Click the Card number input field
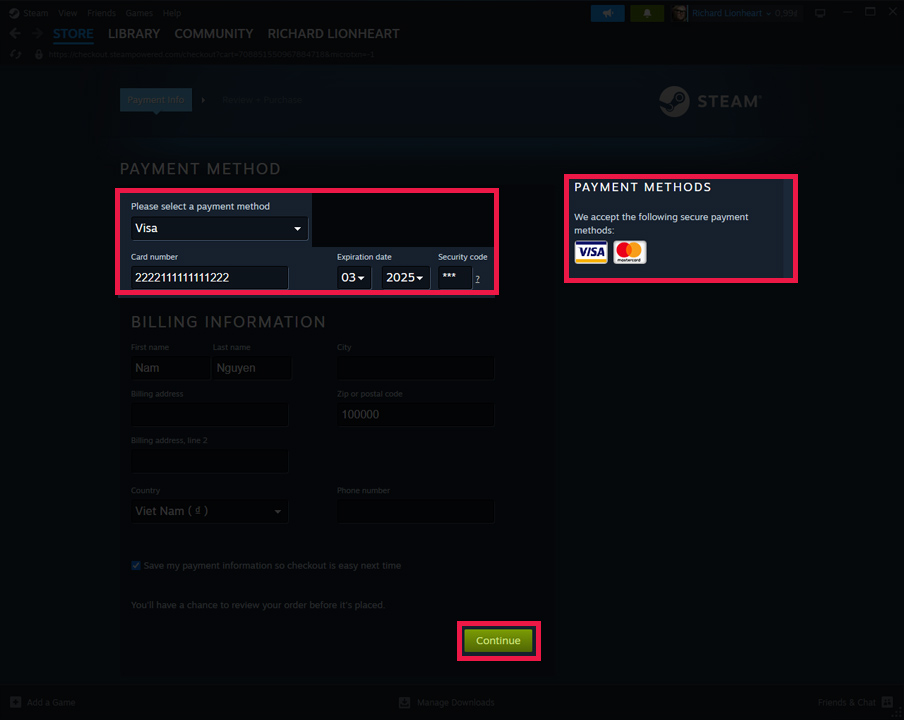 (205, 277)
